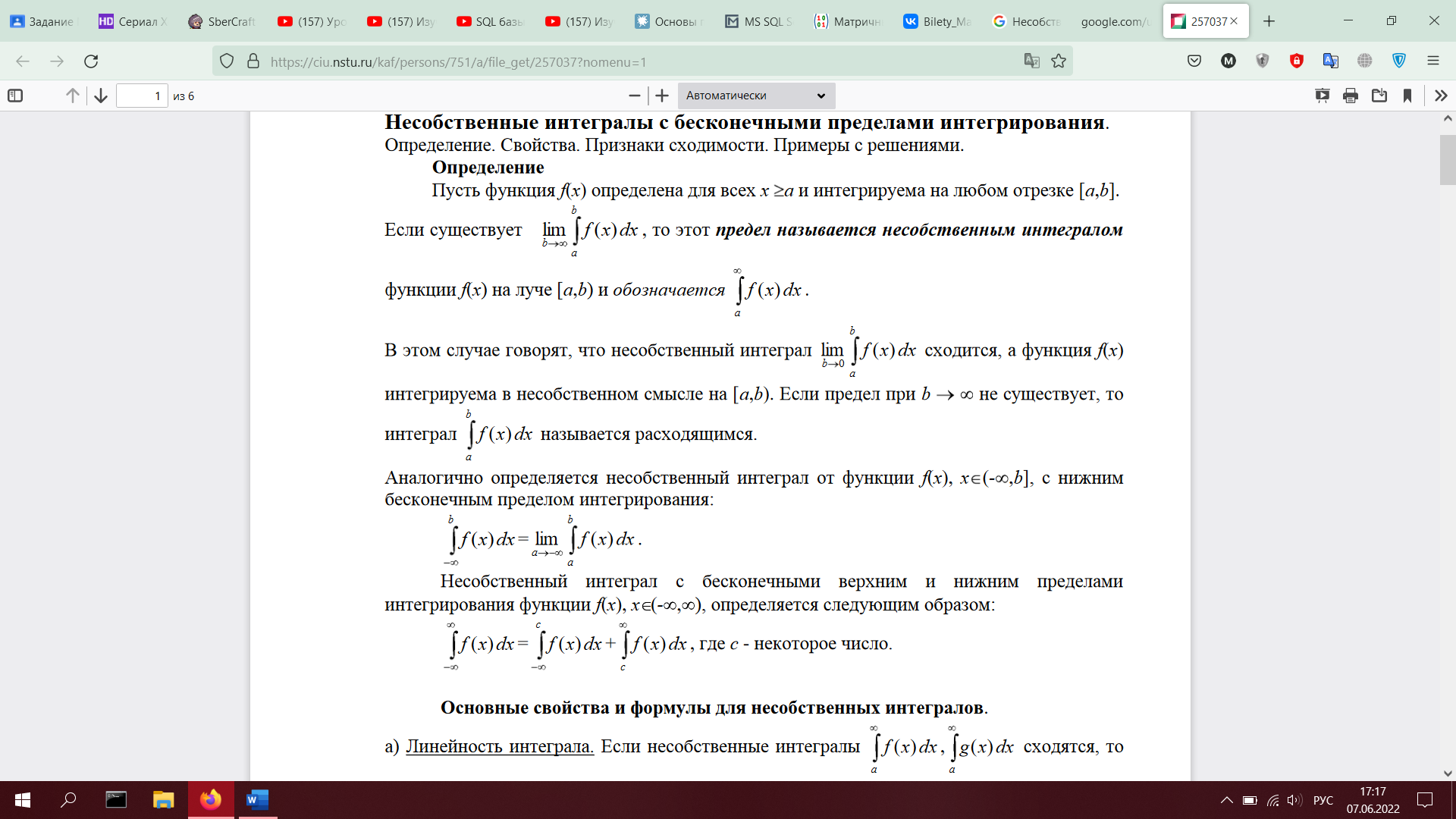Show hidden system tray icons
Screen dimensions: 1456x819
click(x=1226, y=800)
